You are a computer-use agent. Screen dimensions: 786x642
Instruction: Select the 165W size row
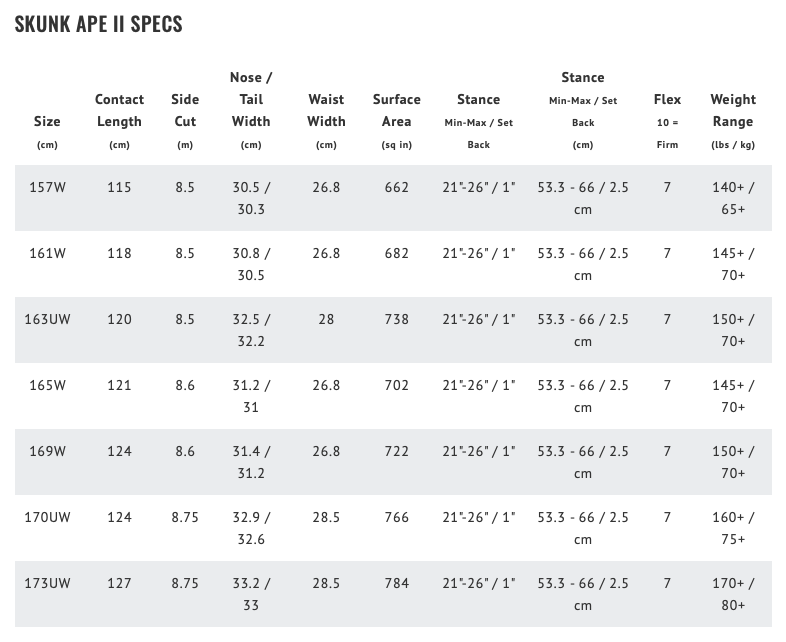coord(47,385)
